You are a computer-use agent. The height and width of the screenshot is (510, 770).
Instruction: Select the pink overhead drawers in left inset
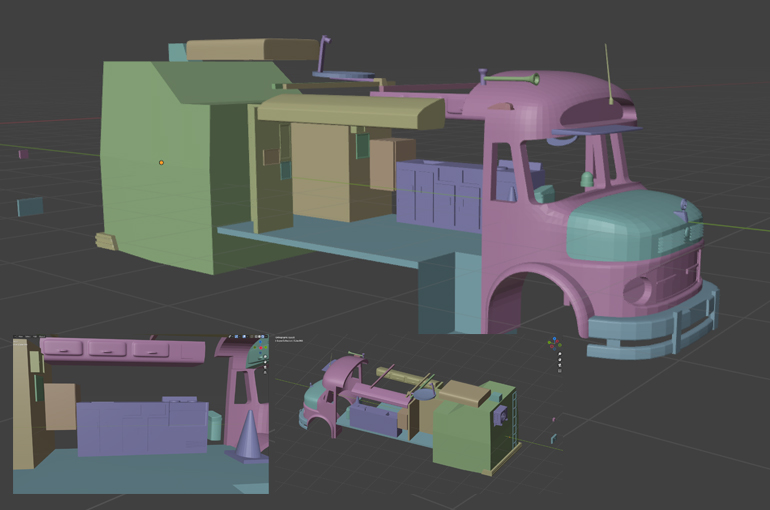pos(123,349)
